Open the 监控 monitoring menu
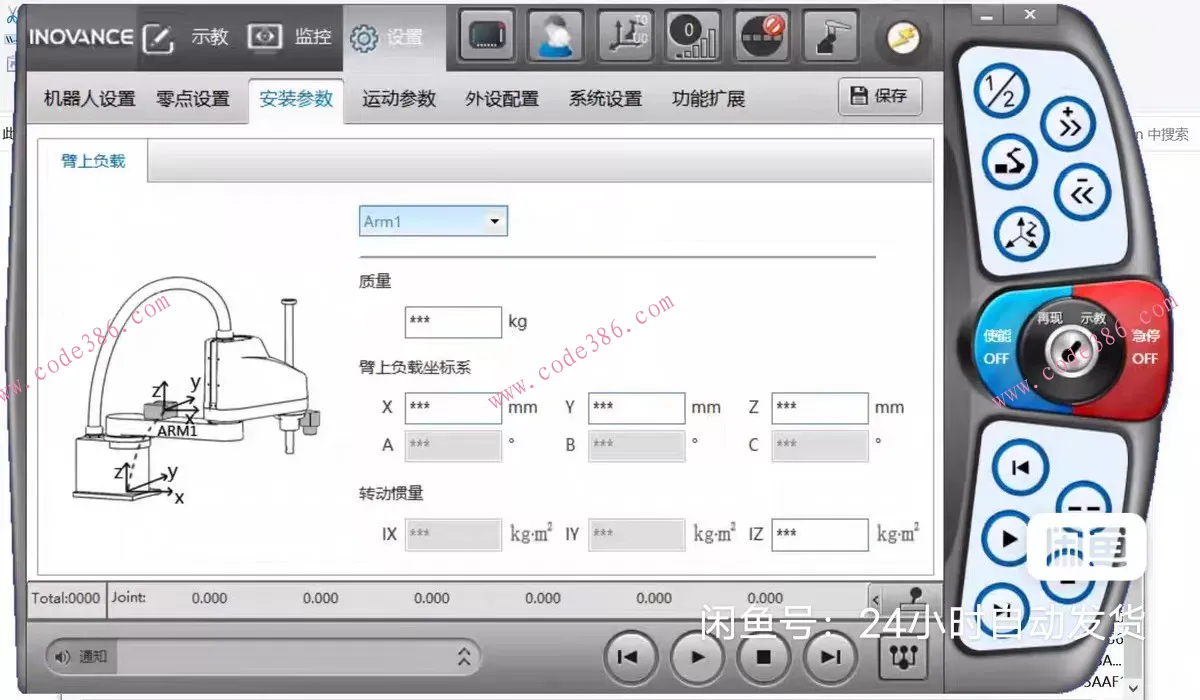The image size is (1200, 700). coord(291,37)
